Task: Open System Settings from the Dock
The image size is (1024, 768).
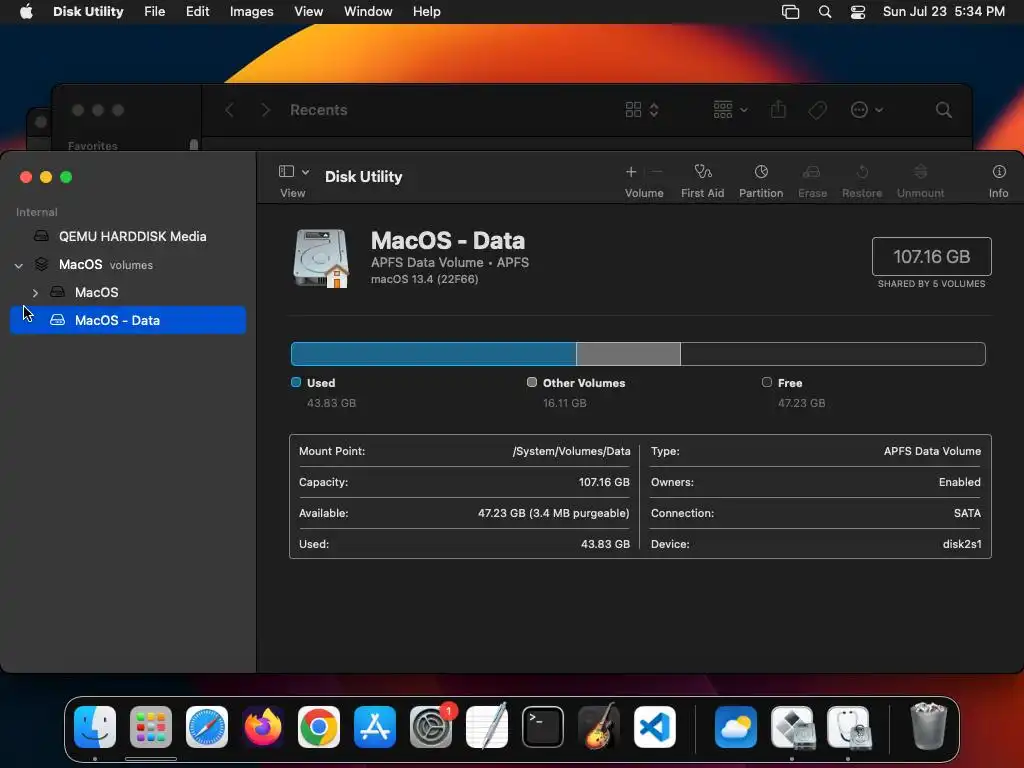Action: 431,727
